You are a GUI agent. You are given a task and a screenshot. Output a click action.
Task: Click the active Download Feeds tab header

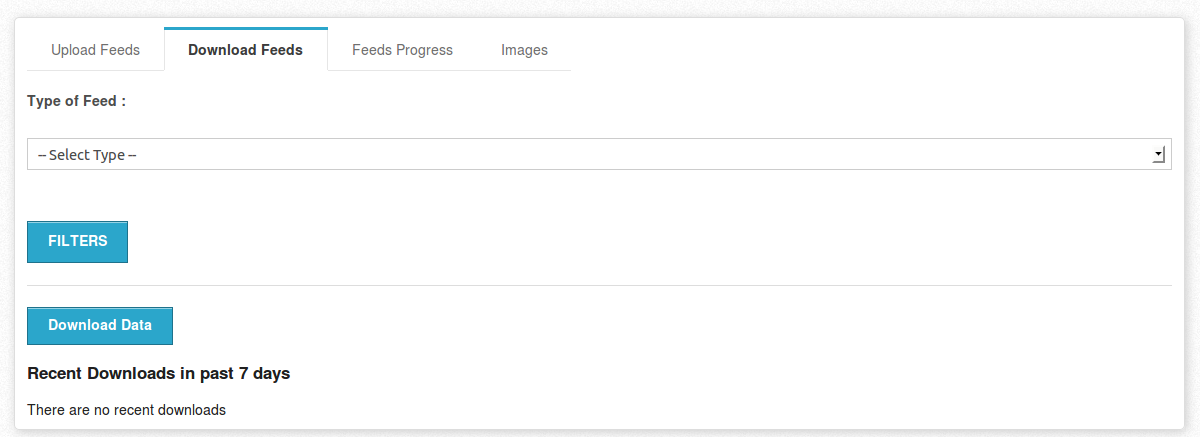point(245,50)
